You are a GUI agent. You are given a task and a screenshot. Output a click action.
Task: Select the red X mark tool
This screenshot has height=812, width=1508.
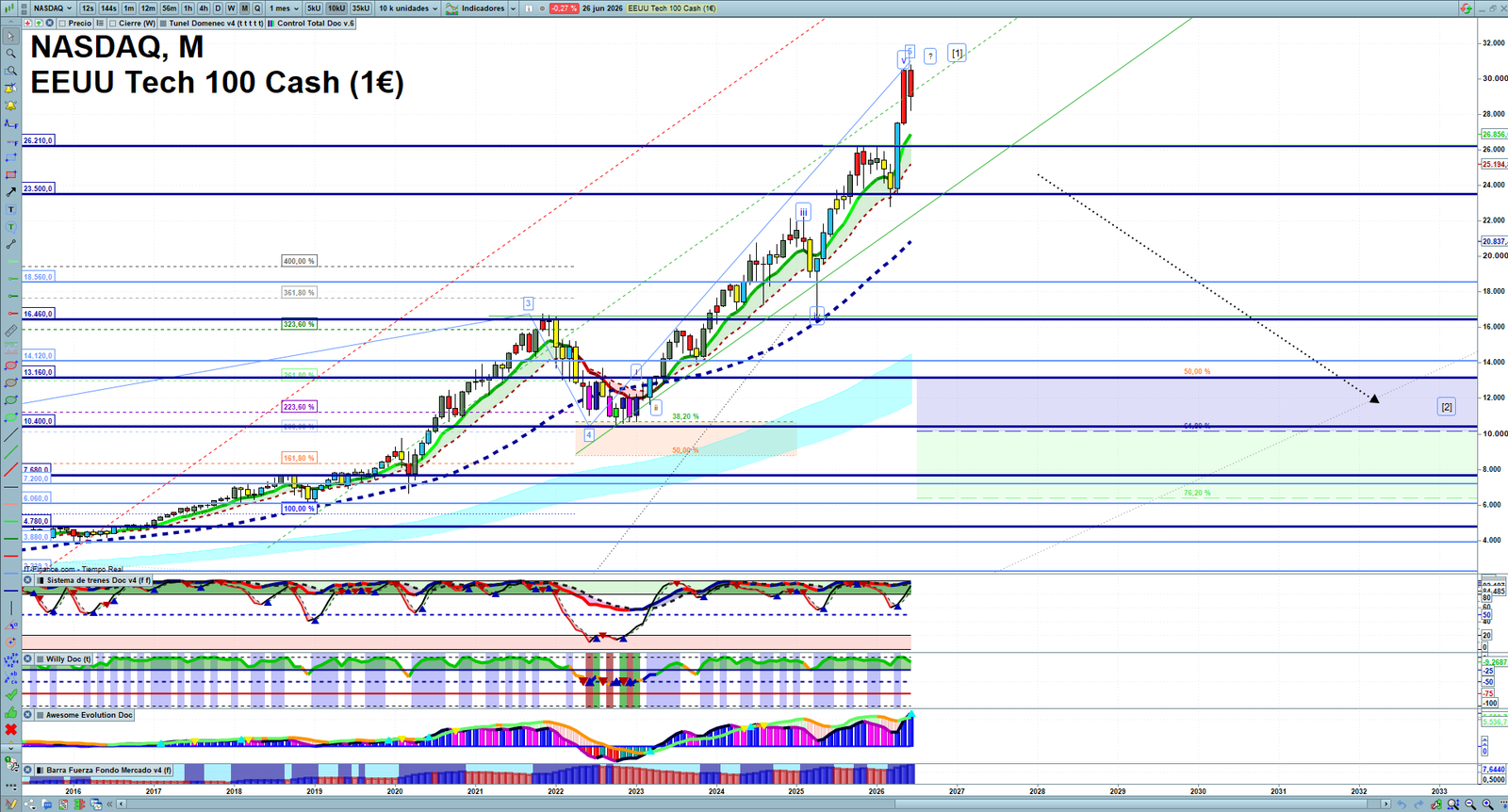click(x=11, y=729)
